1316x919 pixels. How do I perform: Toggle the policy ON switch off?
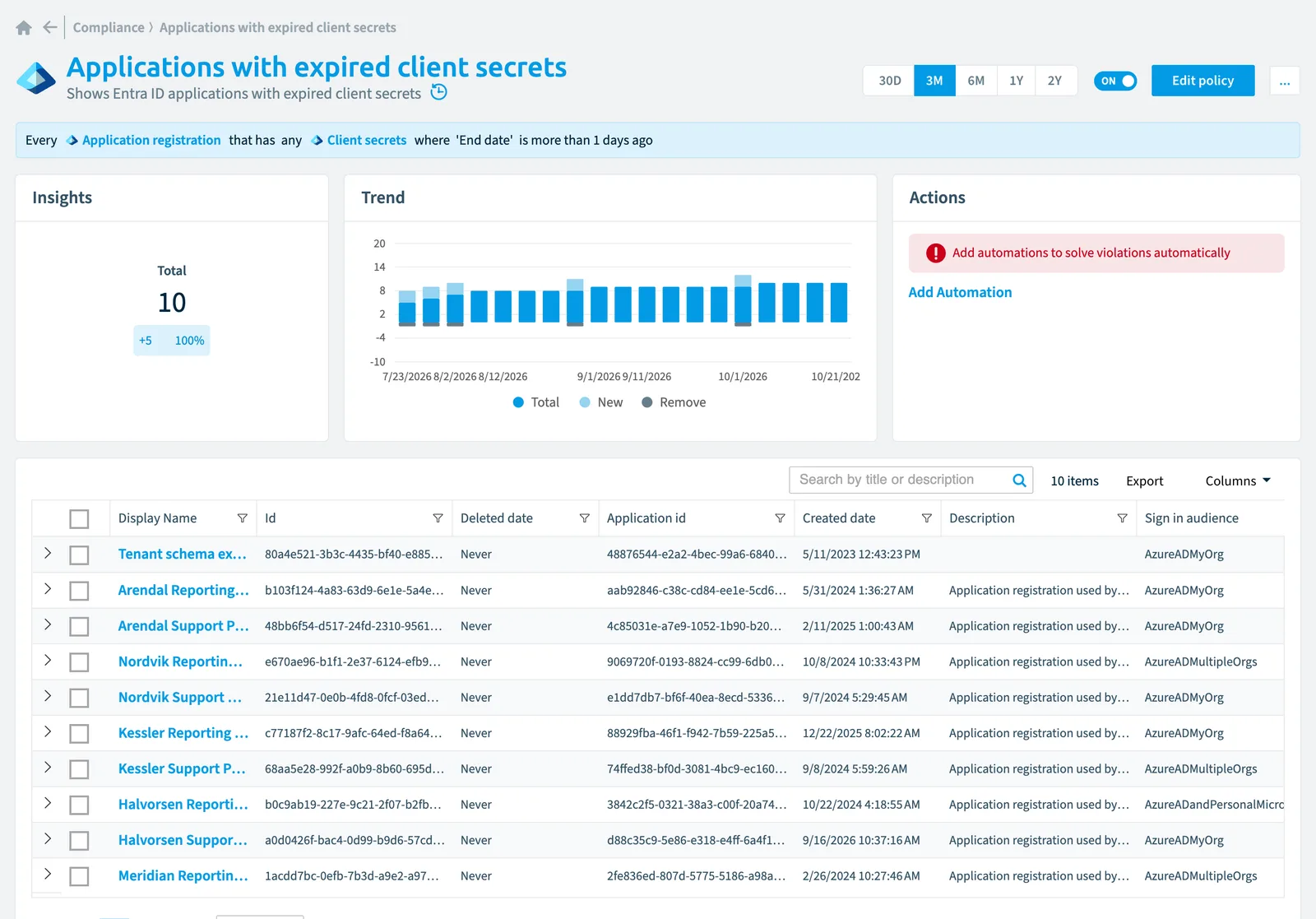click(x=1115, y=81)
